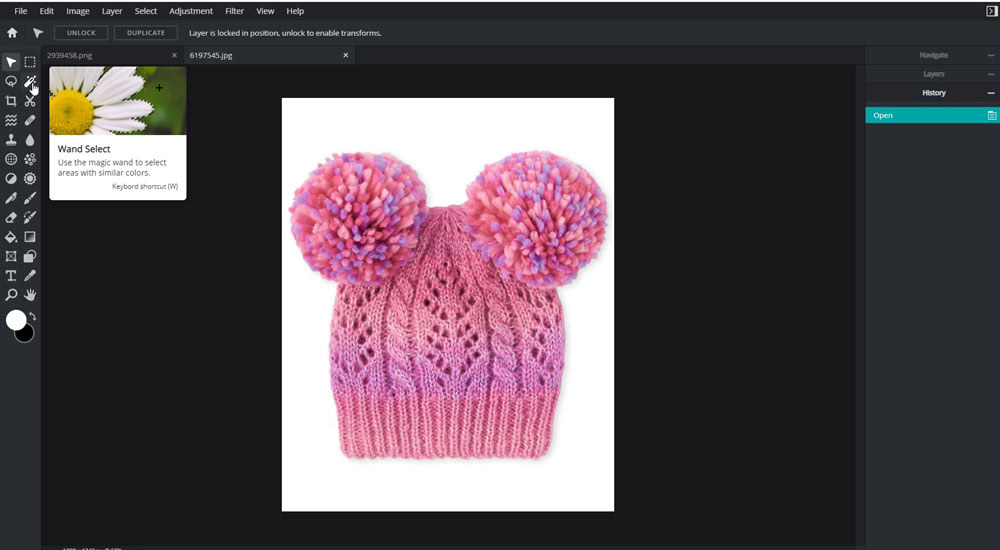The image size is (1000, 550).
Task: Close the 2939458.png tab
Action: [174, 56]
